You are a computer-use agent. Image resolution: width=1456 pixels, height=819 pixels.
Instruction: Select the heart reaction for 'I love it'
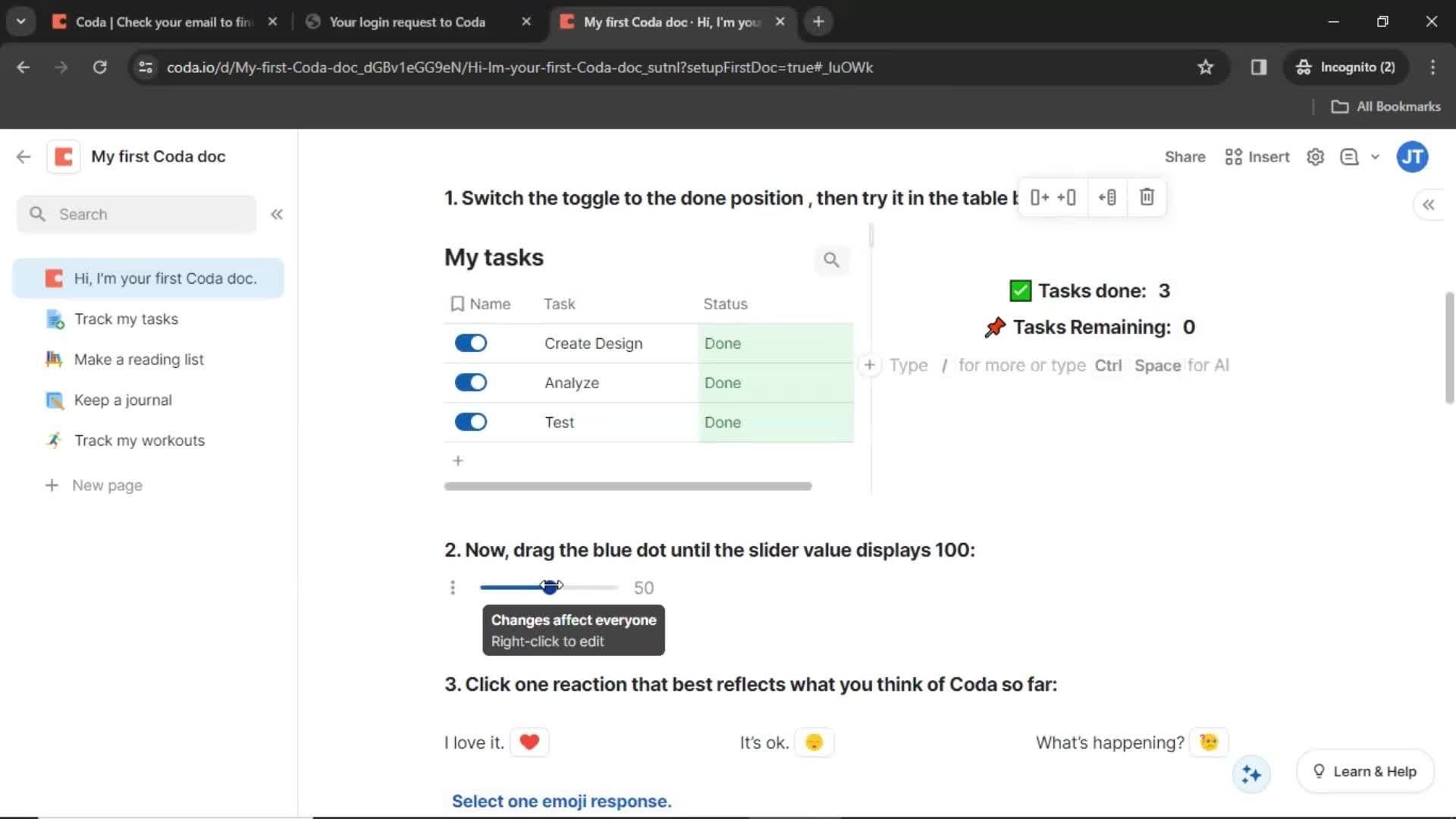pyautogui.click(x=529, y=742)
